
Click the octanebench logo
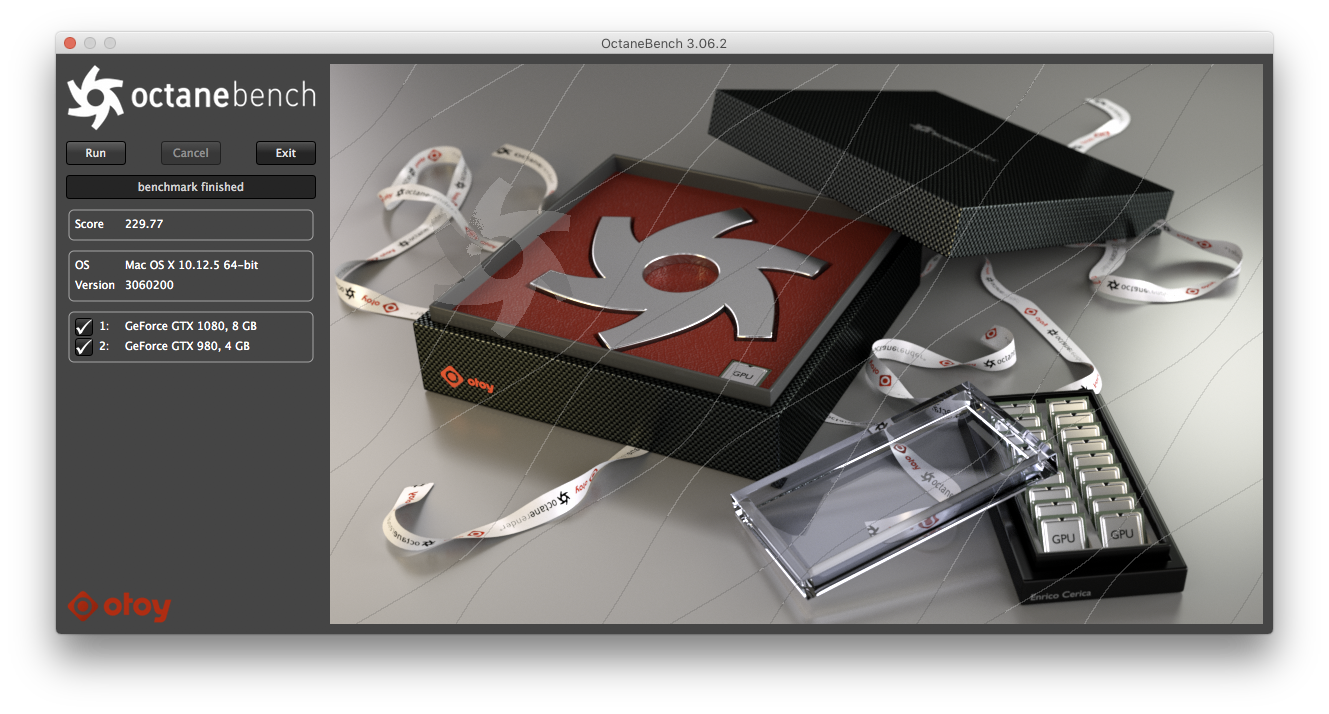tap(191, 97)
